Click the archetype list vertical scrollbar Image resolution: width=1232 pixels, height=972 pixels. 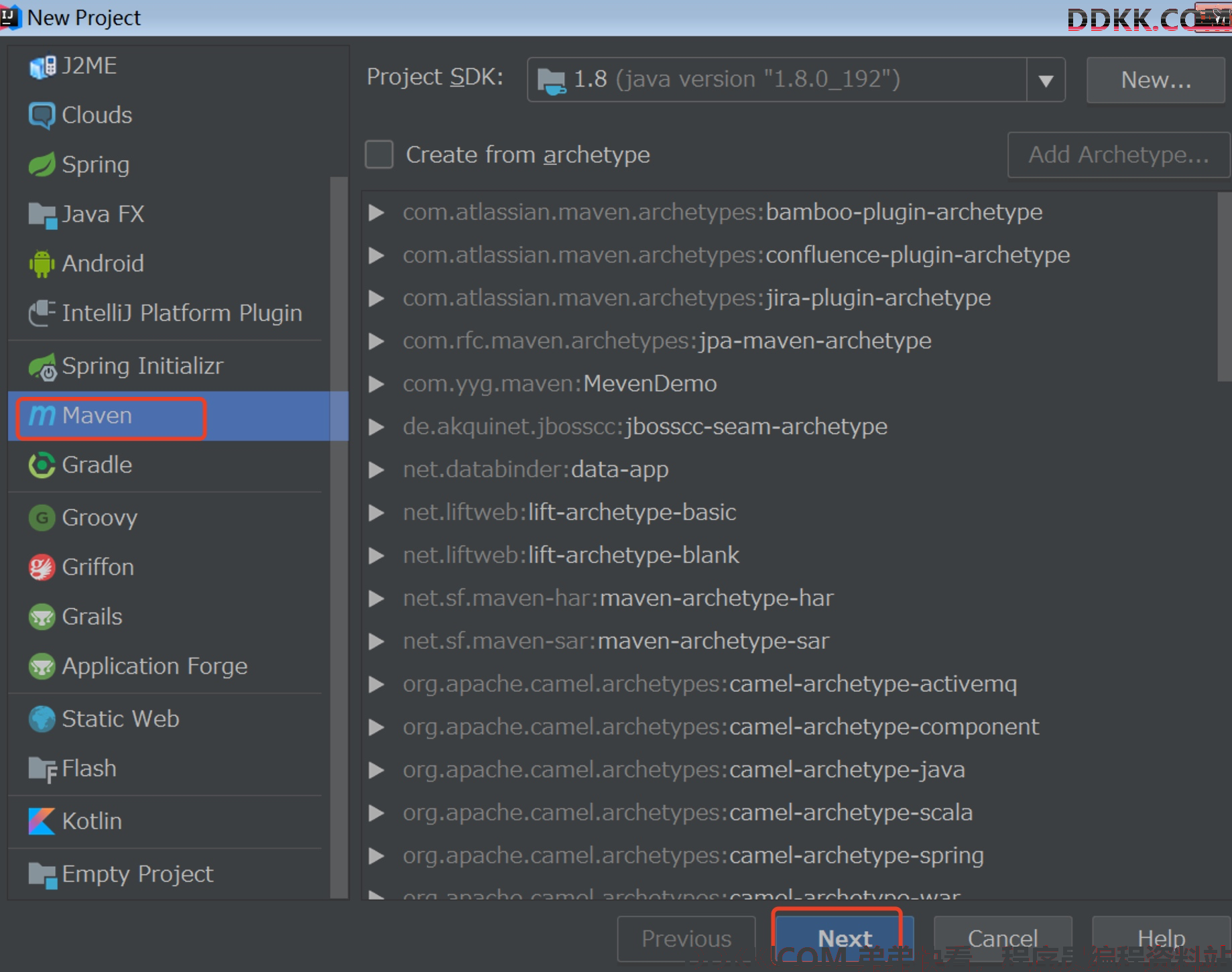[1224, 288]
